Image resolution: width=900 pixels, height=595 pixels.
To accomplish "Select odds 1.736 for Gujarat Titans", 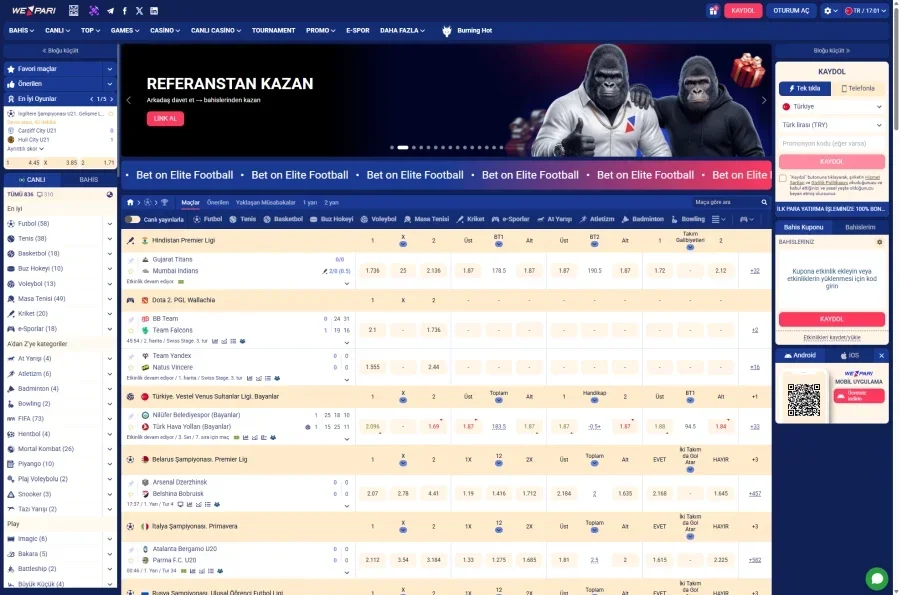I will pyautogui.click(x=373, y=271).
